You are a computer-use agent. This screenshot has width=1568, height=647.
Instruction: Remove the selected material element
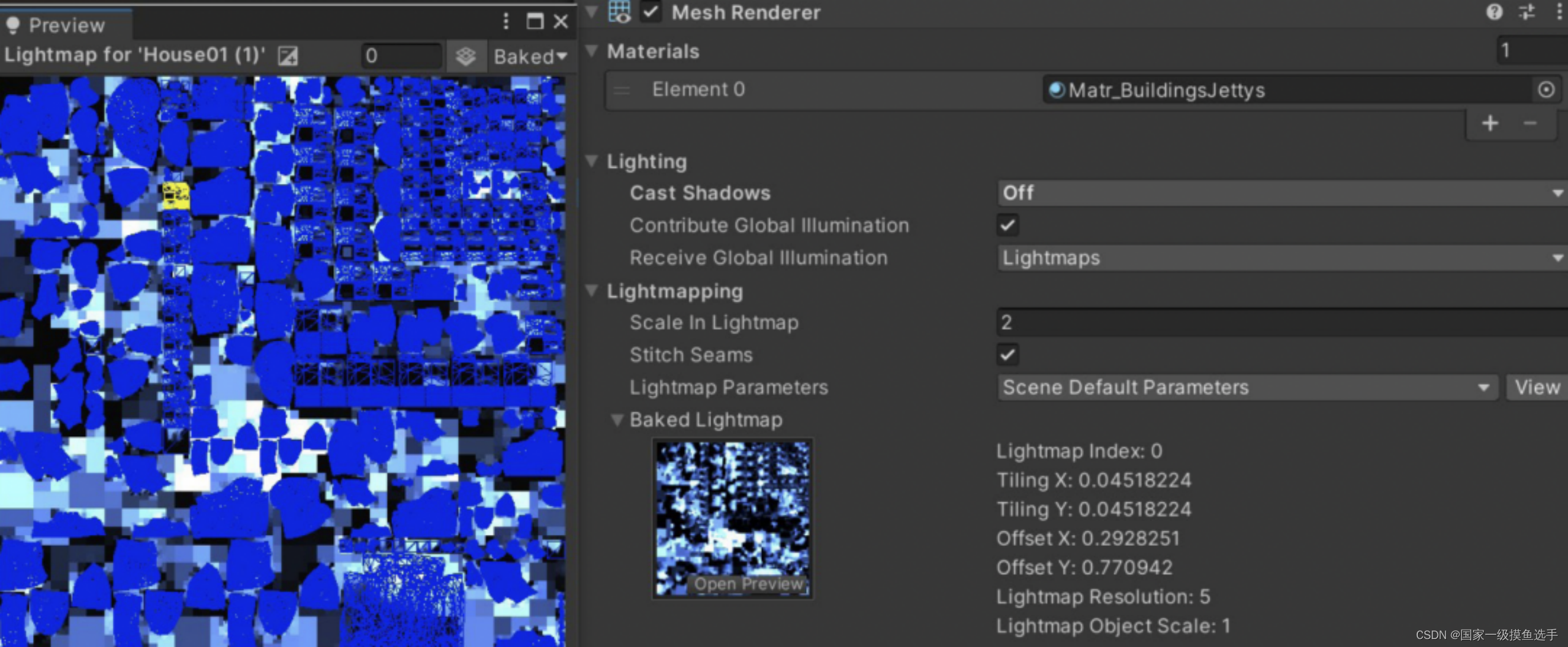click(x=1530, y=124)
